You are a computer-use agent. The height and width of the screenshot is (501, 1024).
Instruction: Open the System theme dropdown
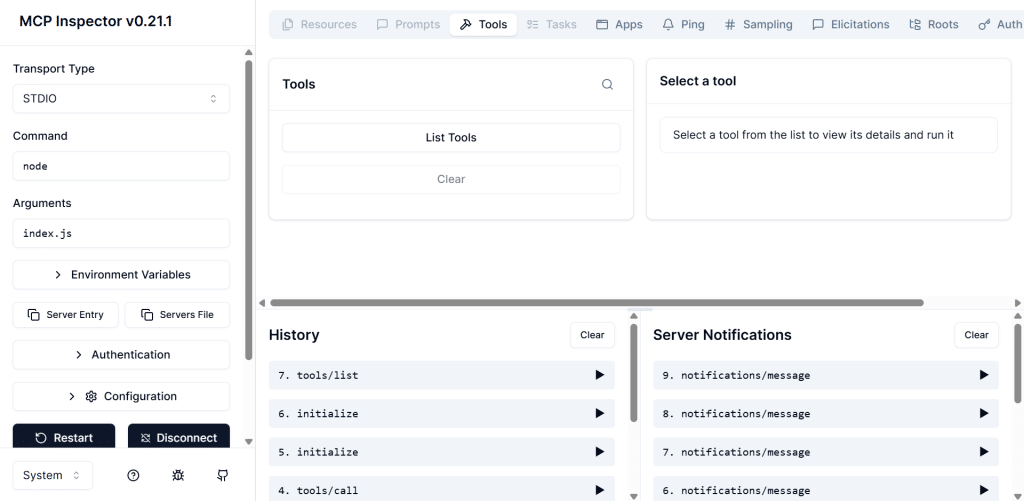click(x=52, y=476)
